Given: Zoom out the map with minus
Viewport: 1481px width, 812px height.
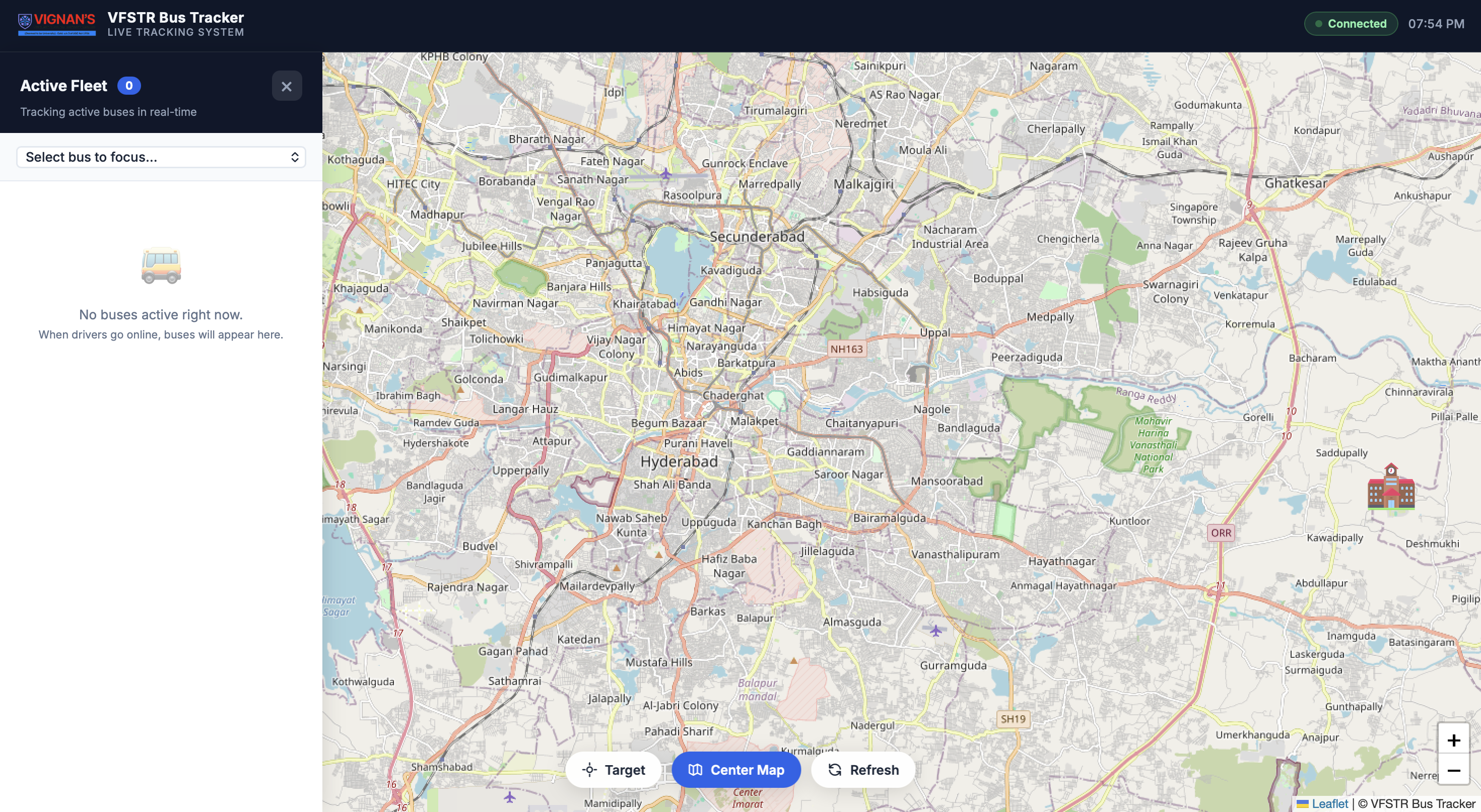Looking at the screenshot, I should tap(1453, 771).
